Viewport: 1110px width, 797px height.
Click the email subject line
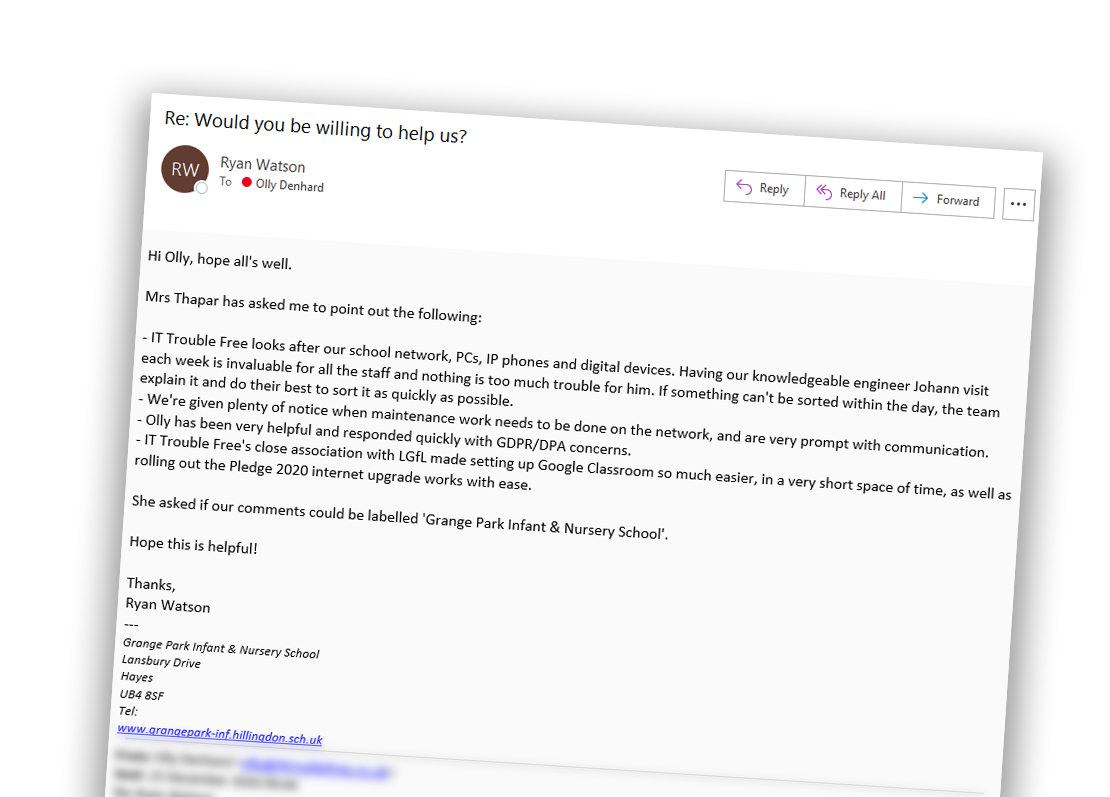[316, 127]
